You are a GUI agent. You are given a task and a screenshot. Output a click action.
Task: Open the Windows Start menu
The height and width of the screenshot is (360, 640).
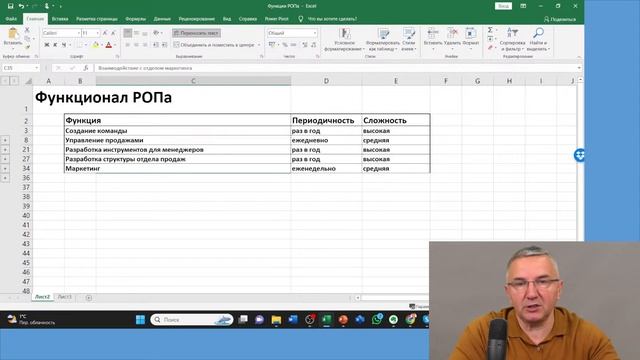140,320
